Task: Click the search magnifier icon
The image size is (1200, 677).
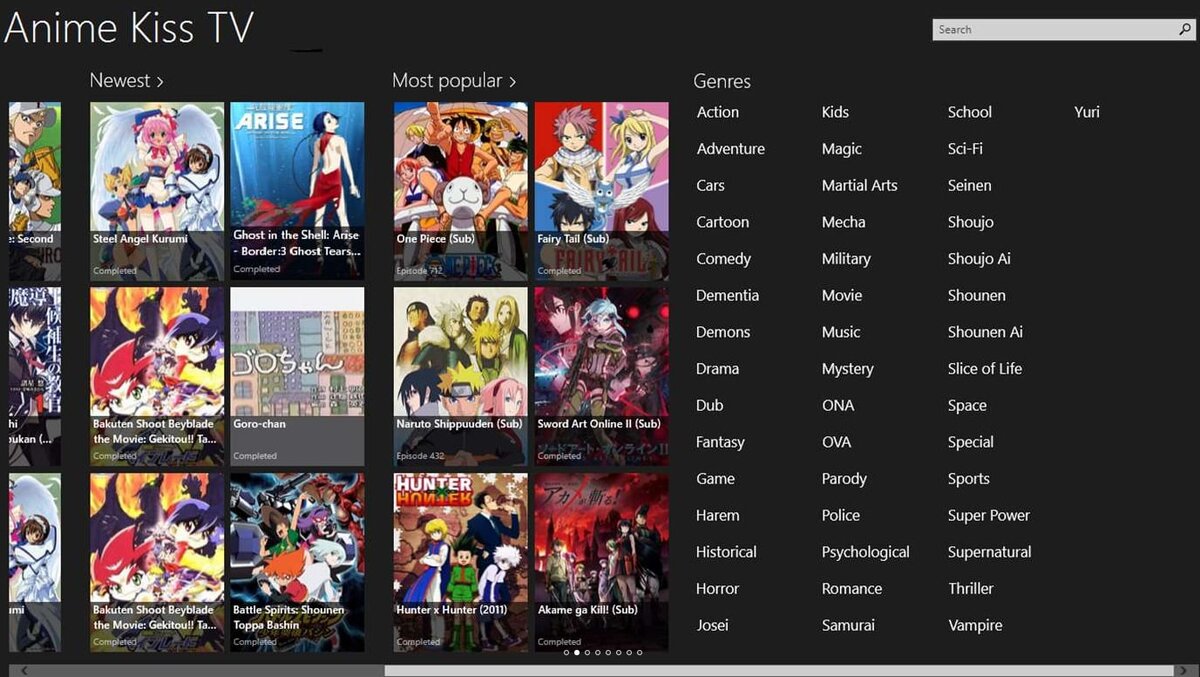Action: (x=1184, y=30)
